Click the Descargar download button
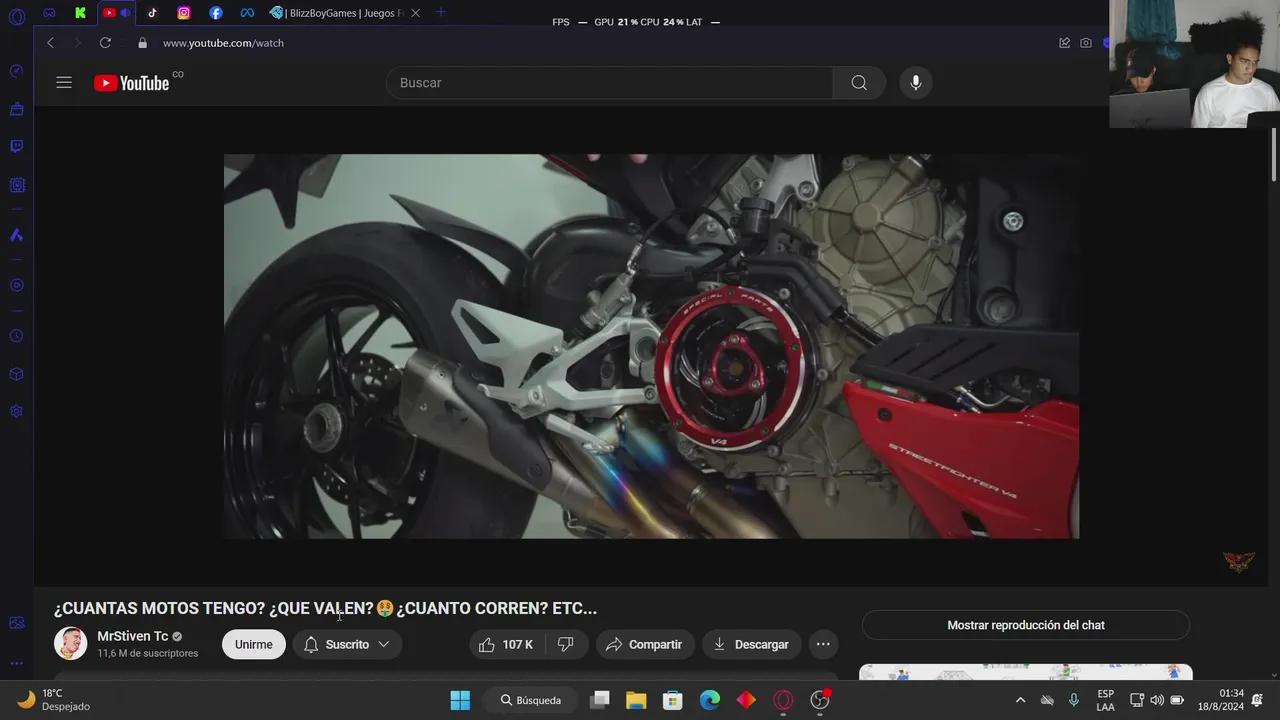 [x=751, y=645]
